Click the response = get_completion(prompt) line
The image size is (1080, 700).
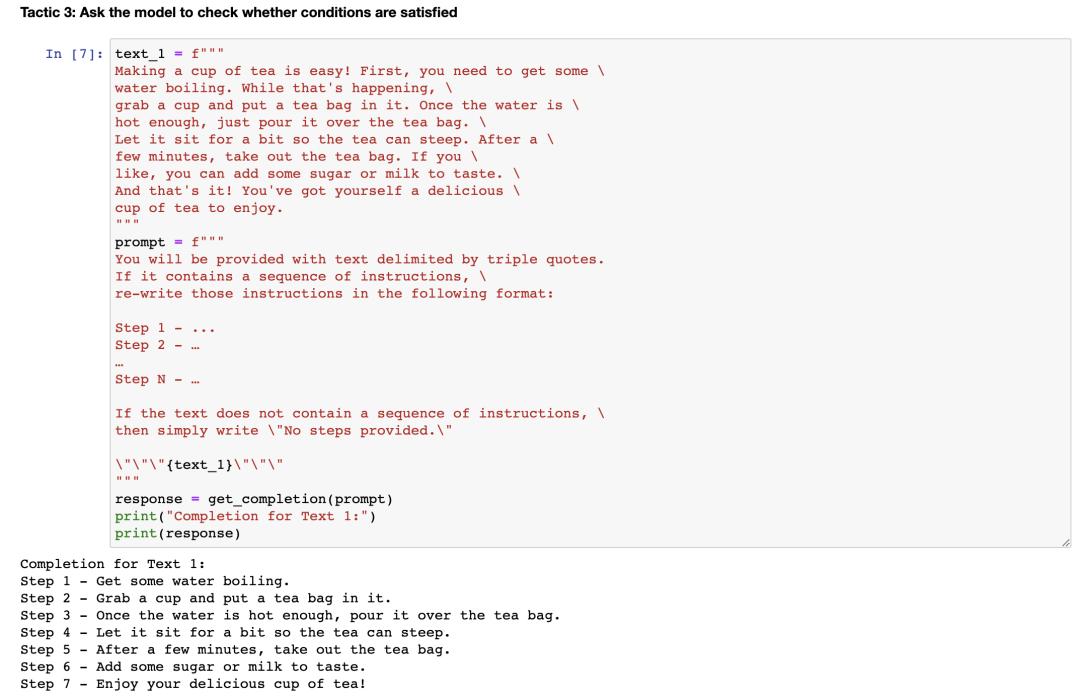pyautogui.click(x=253, y=499)
